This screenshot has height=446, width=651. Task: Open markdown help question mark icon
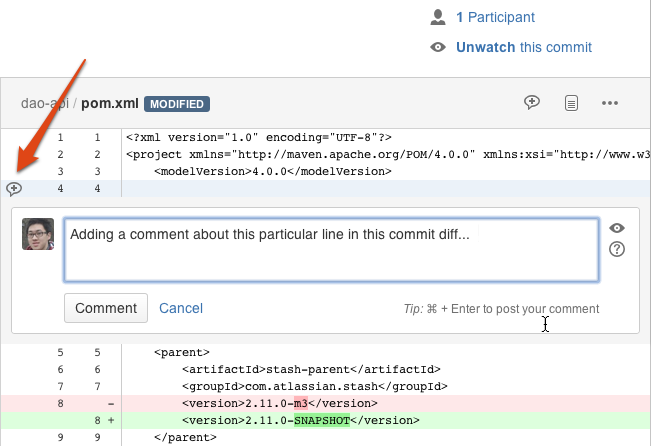(x=617, y=249)
